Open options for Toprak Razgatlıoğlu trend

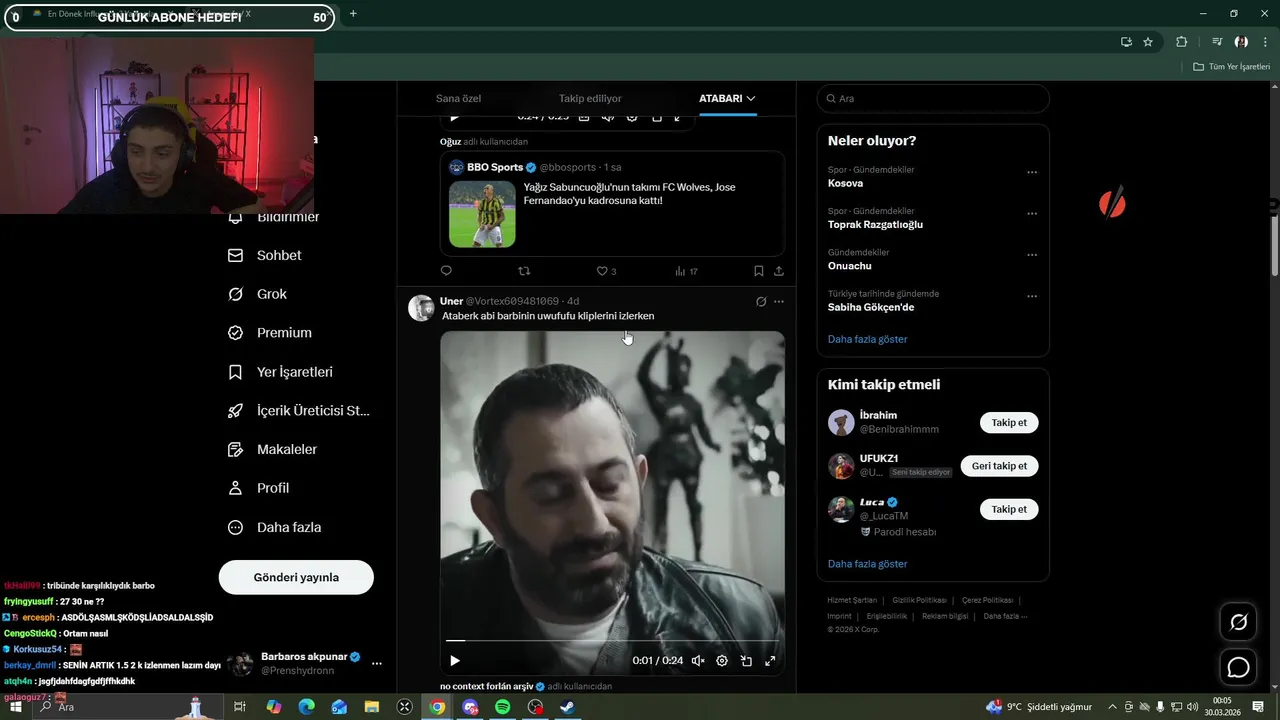[1032, 214]
